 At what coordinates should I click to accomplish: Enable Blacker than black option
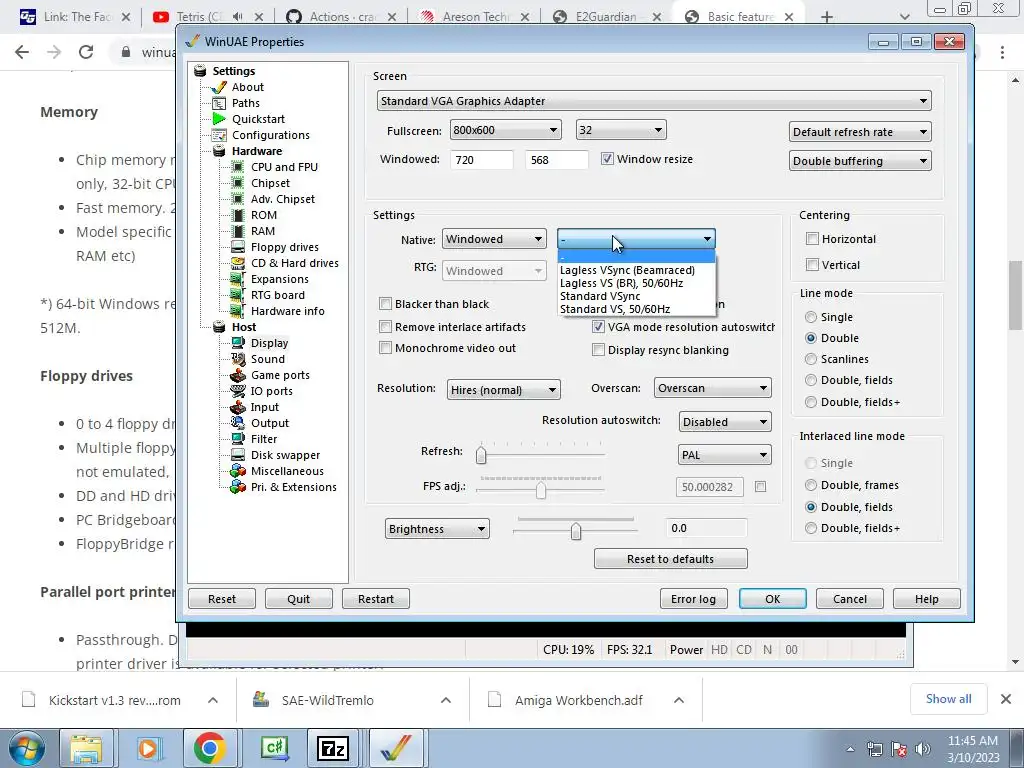coord(385,304)
